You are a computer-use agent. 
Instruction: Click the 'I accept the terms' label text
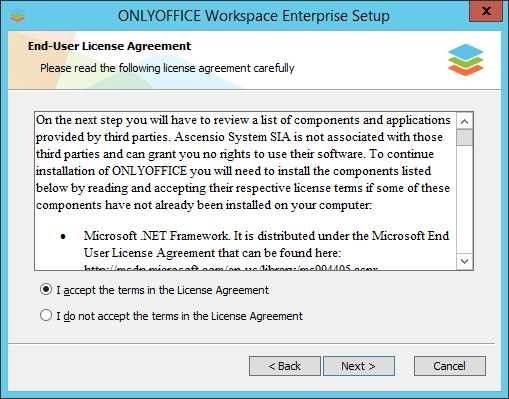click(x=162, y=290)
